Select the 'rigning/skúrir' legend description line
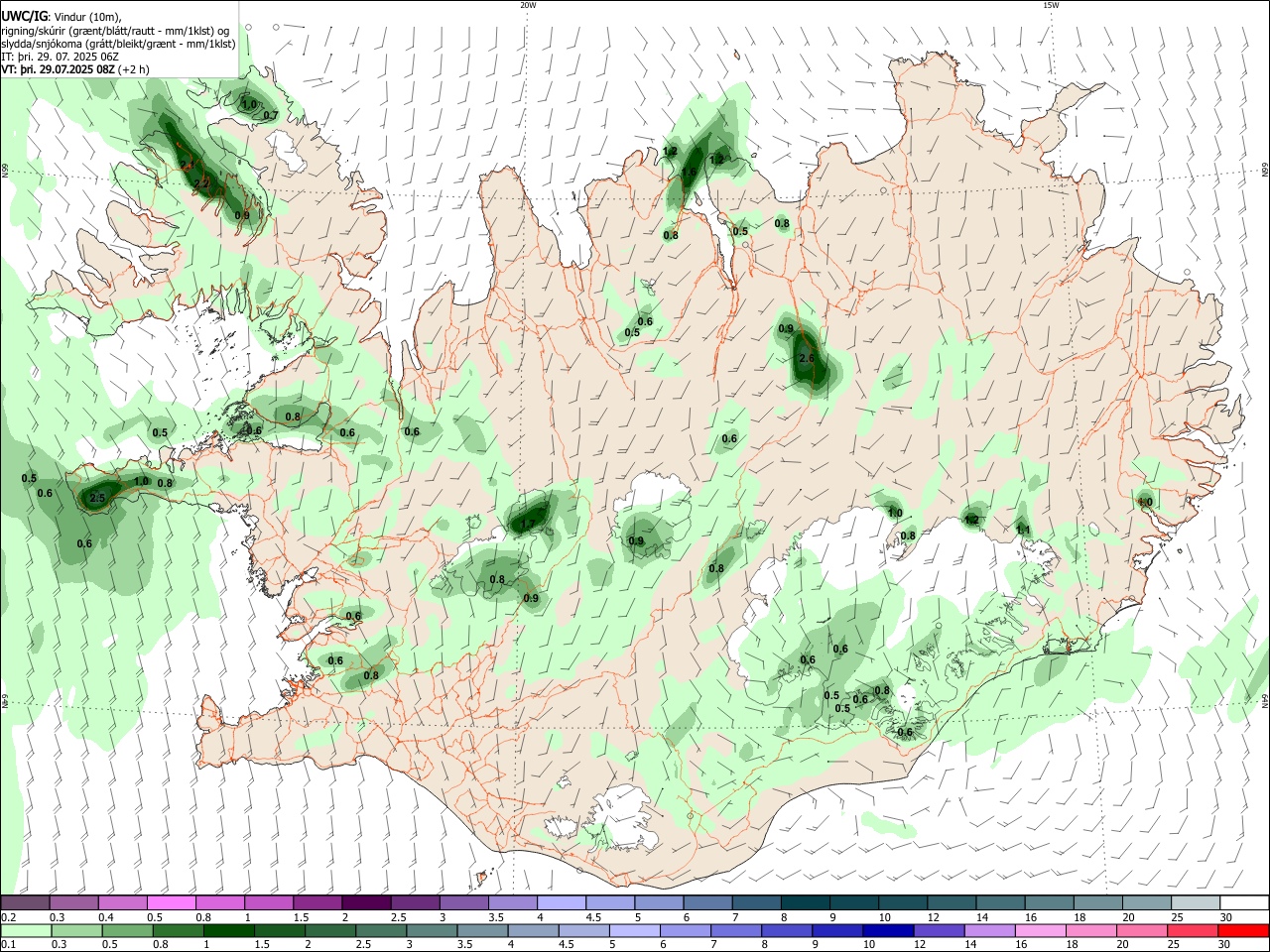Image resolution: width=1270 pixels, height=952 pixels. [114, 31]
